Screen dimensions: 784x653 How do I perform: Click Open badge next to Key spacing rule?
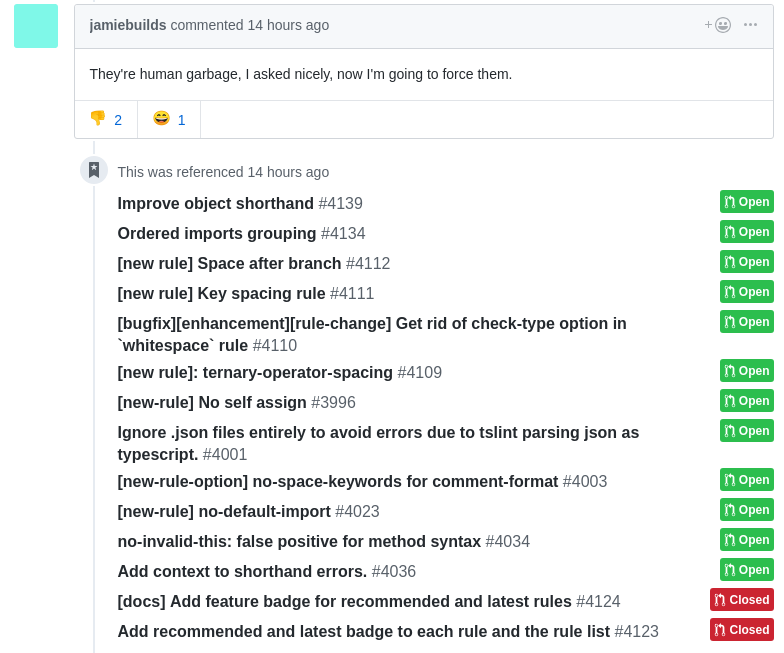click(746, 292)
